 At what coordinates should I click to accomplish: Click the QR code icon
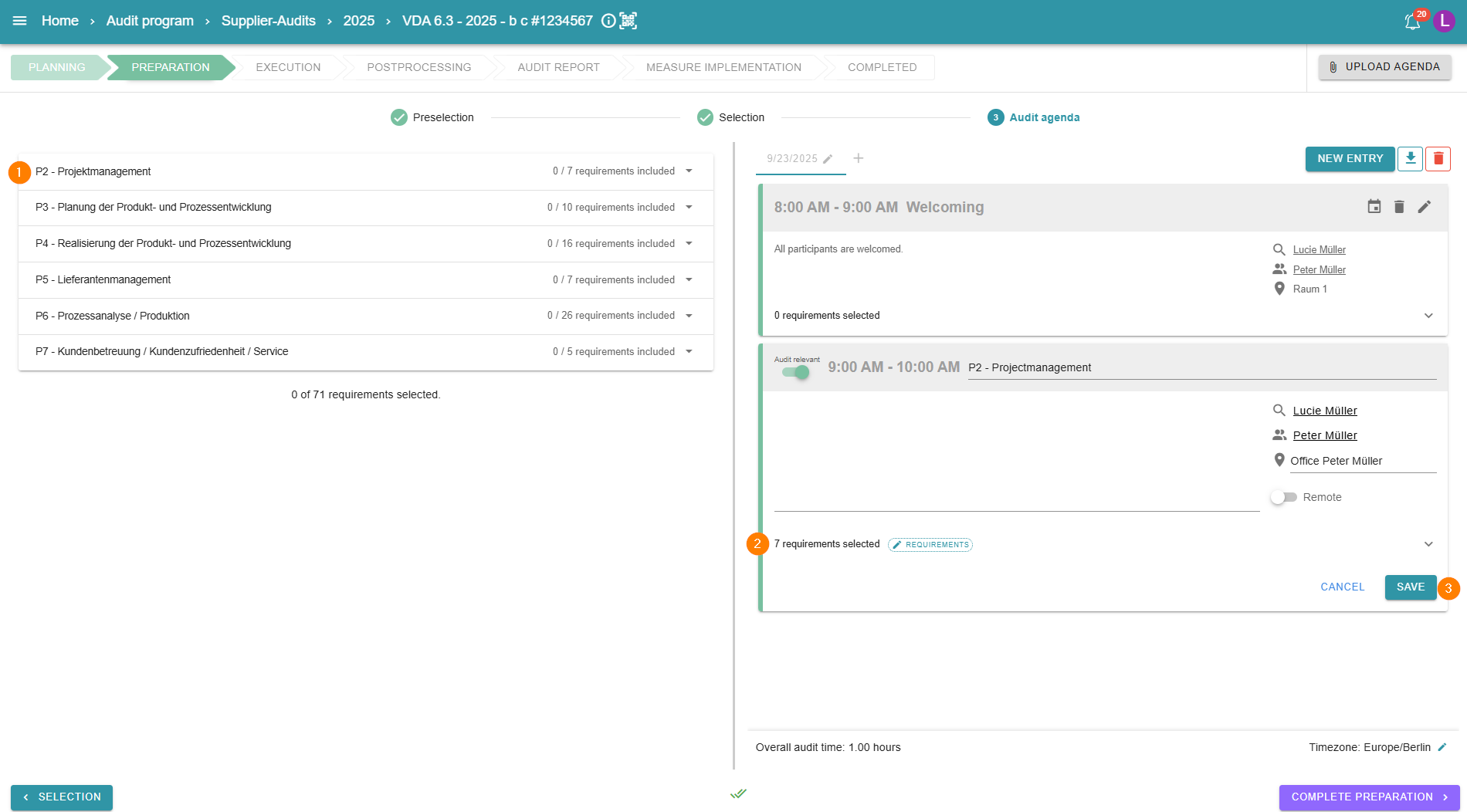pos(628,21)
